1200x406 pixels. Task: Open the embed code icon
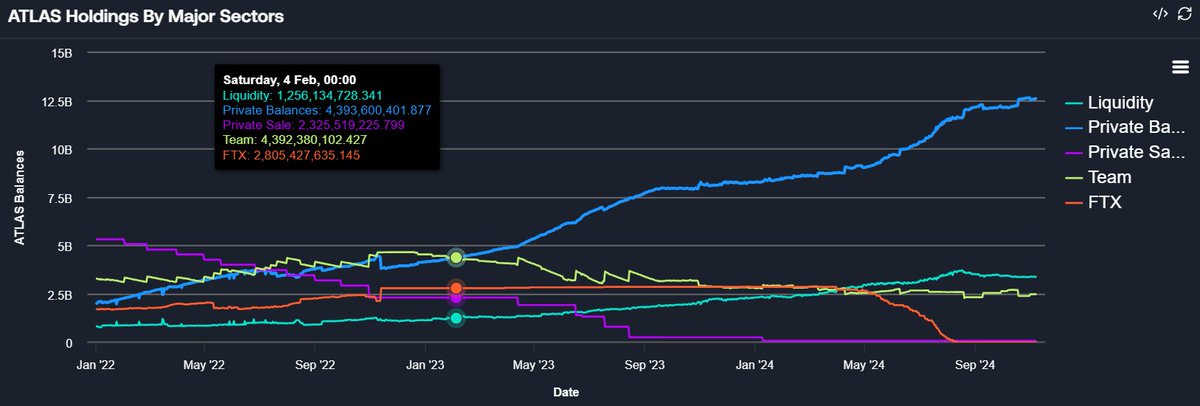[1160, 14]
